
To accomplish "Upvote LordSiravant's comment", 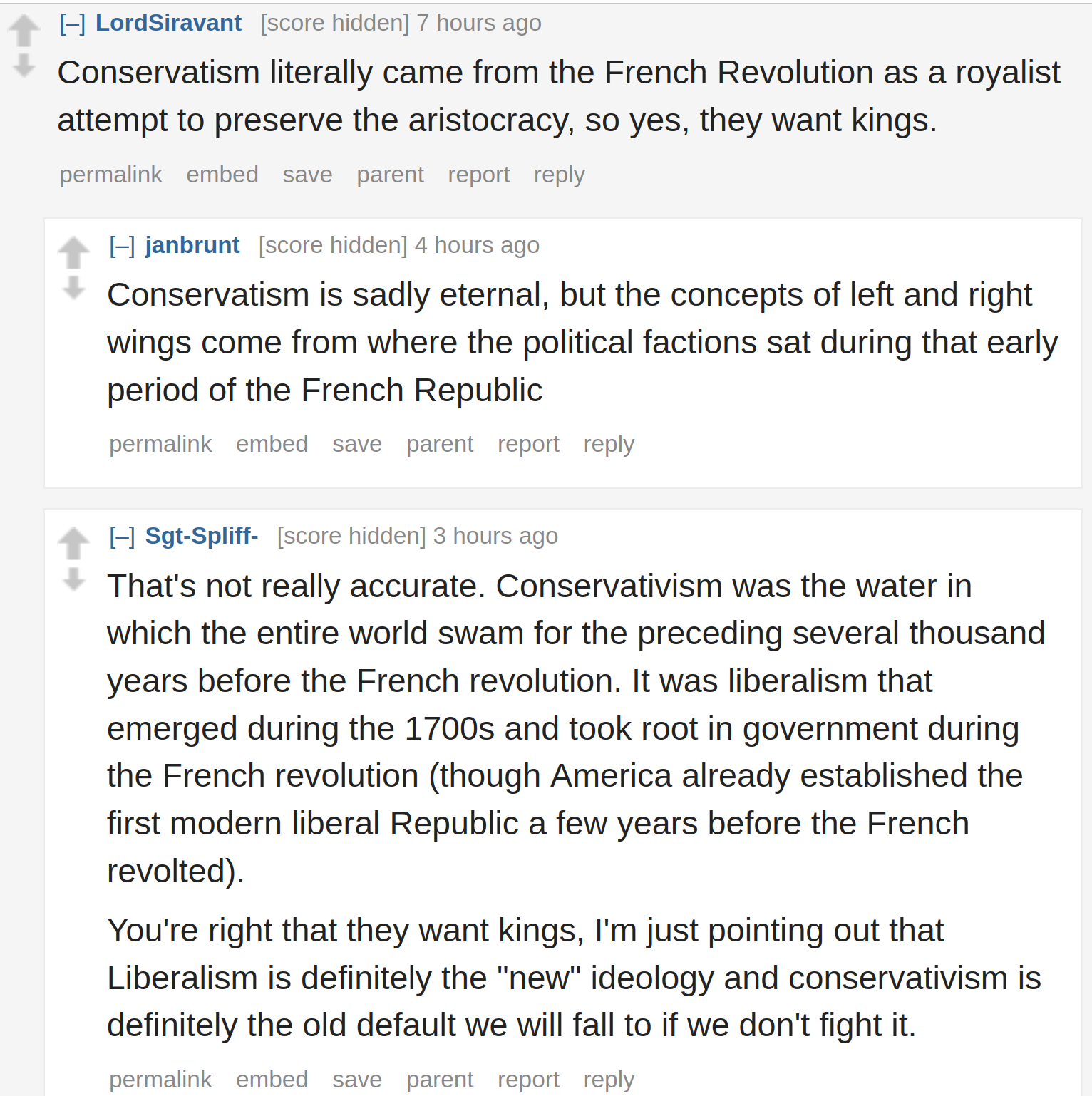I will [x=24, y=30].
